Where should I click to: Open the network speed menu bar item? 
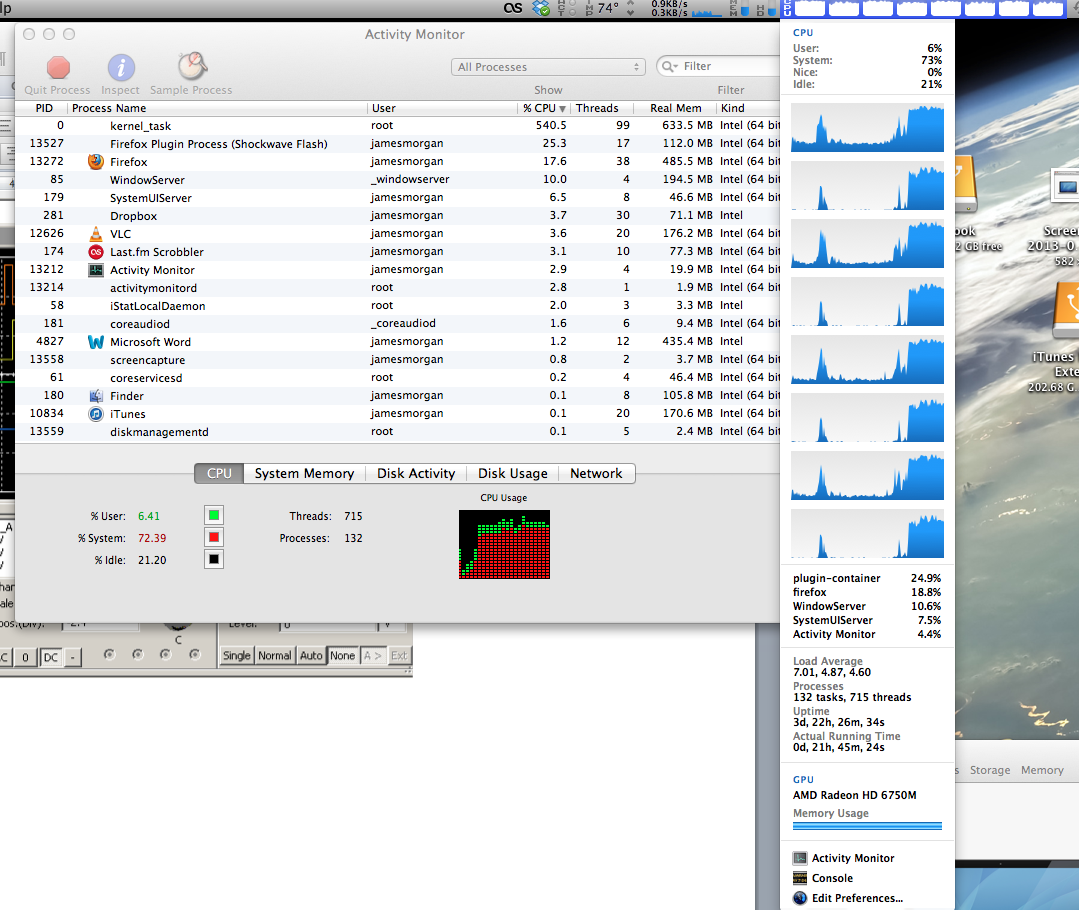click(x=686, y=8)
